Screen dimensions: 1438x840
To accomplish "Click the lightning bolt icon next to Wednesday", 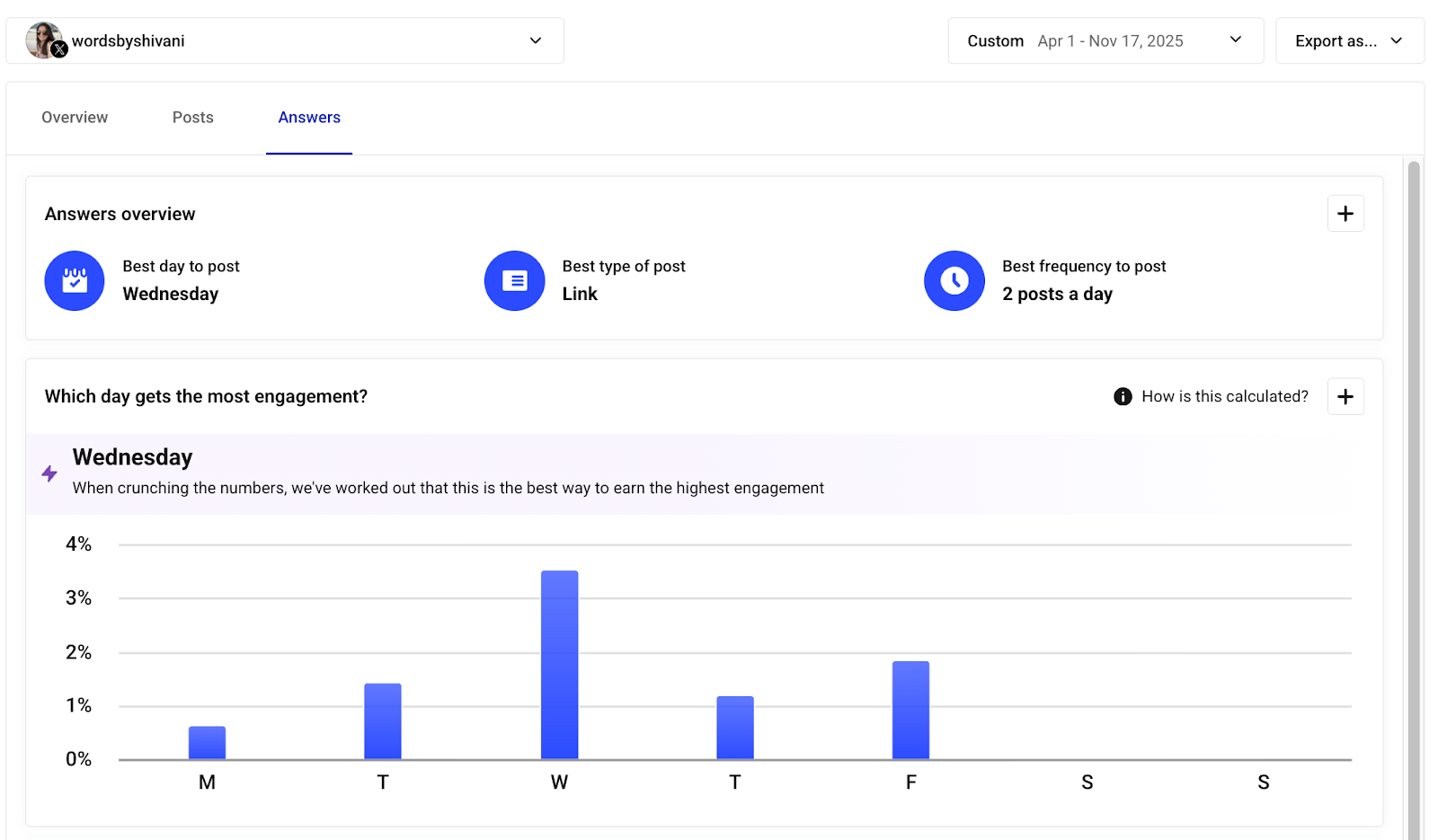I will 49,473.
